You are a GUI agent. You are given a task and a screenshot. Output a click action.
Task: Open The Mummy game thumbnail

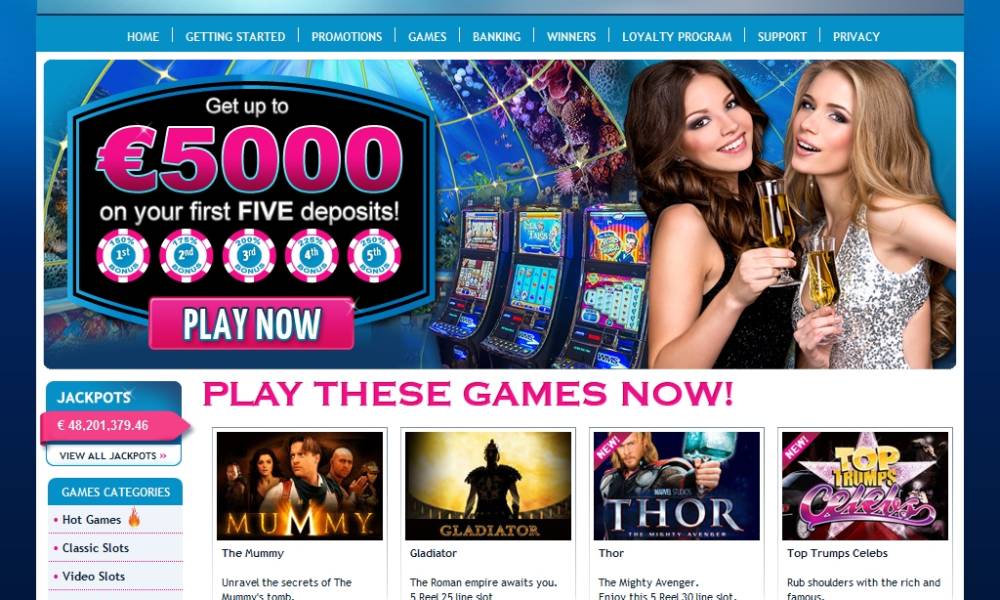tap(300, 486)
